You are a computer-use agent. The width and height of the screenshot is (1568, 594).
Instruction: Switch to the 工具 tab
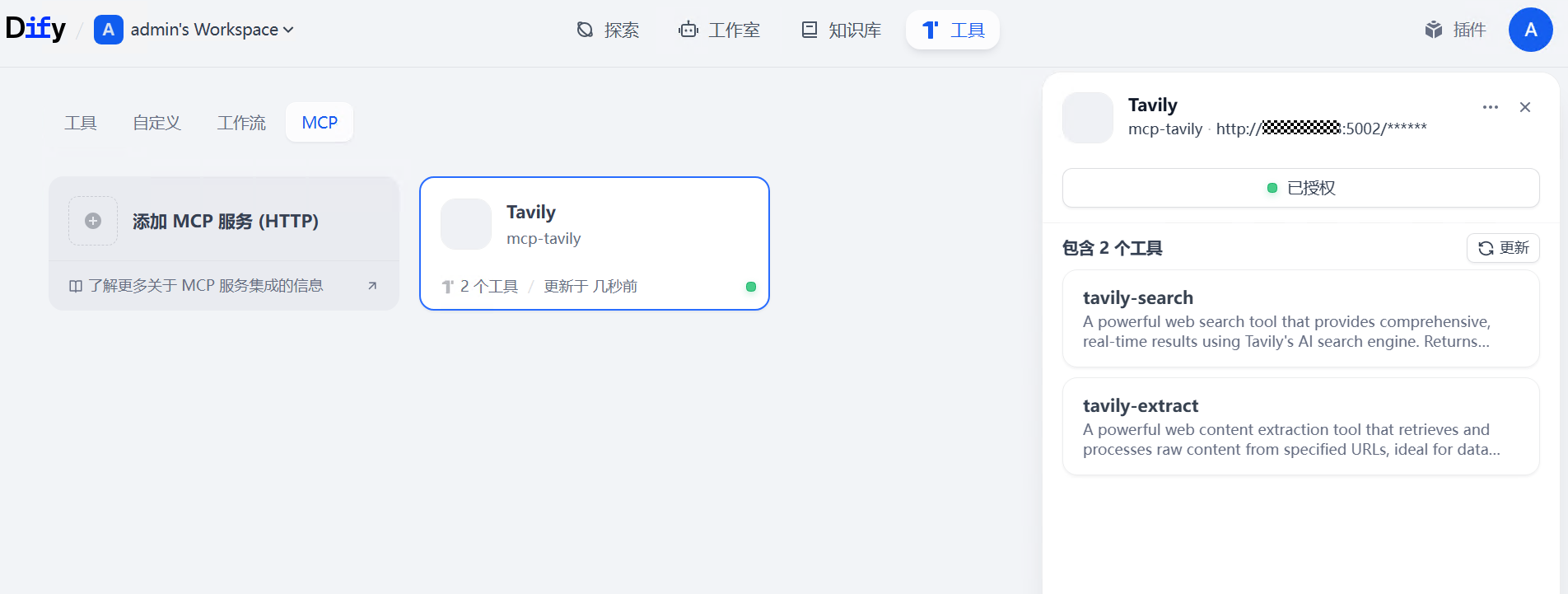tap(81, 123)
